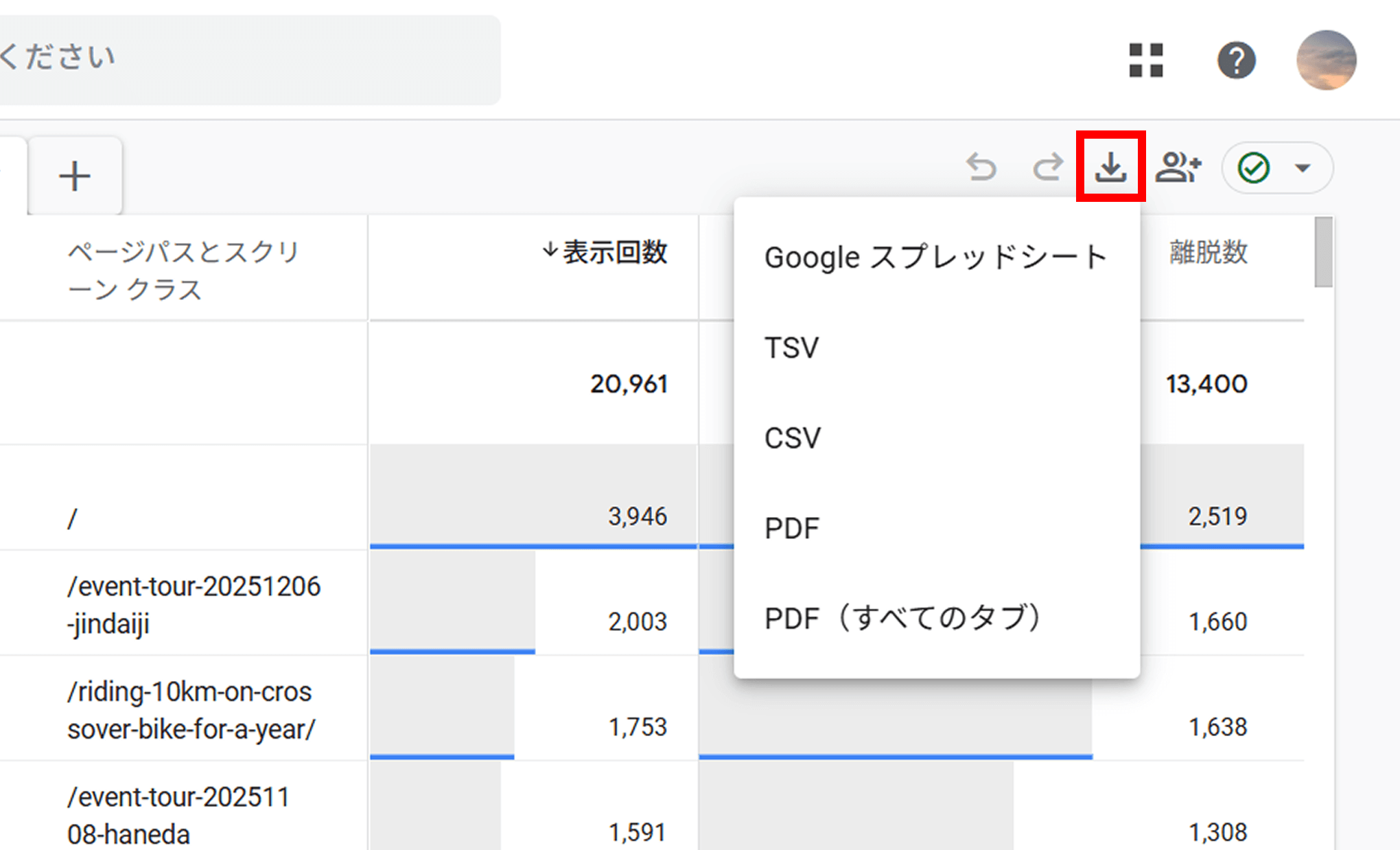The image size is (1400, 850).
Task: Click the profile avatar in the top right
Action: point(1327,60)
